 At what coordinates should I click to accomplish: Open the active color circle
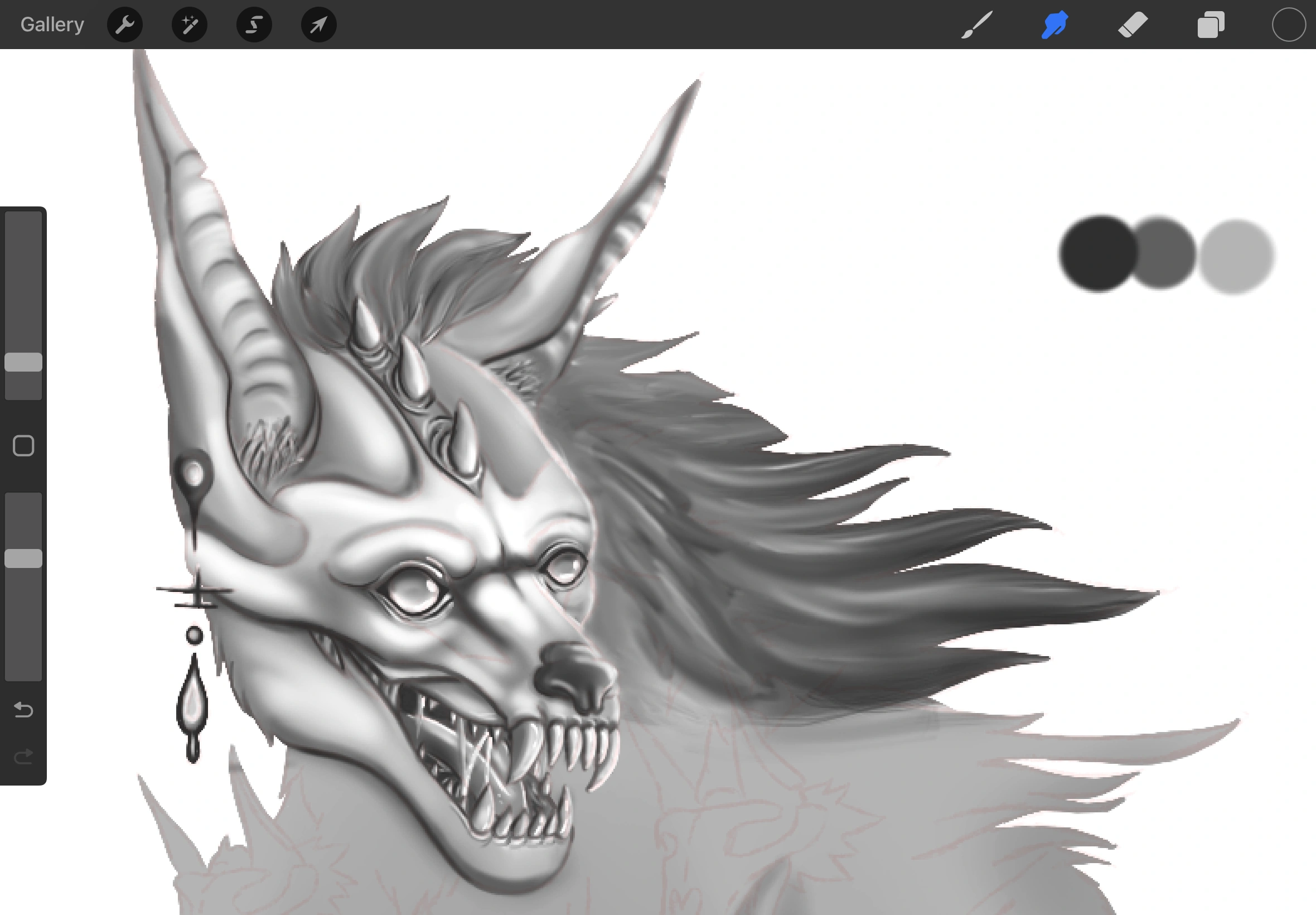1289,25
